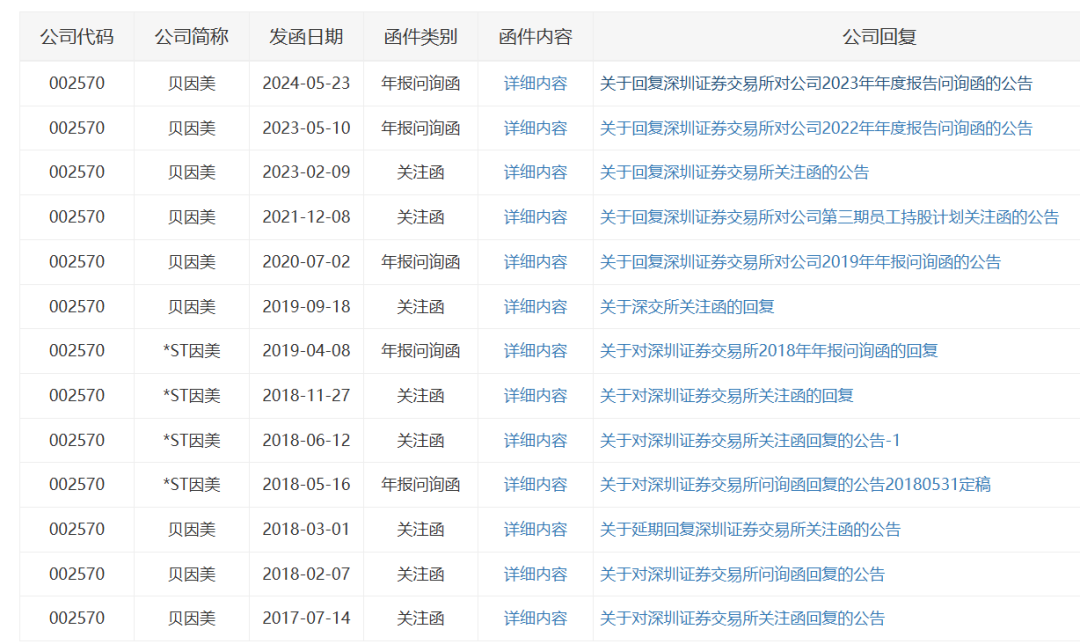Select date cell 2023-05-10
Screen dimensions: 1080x644
click(306, 128)
